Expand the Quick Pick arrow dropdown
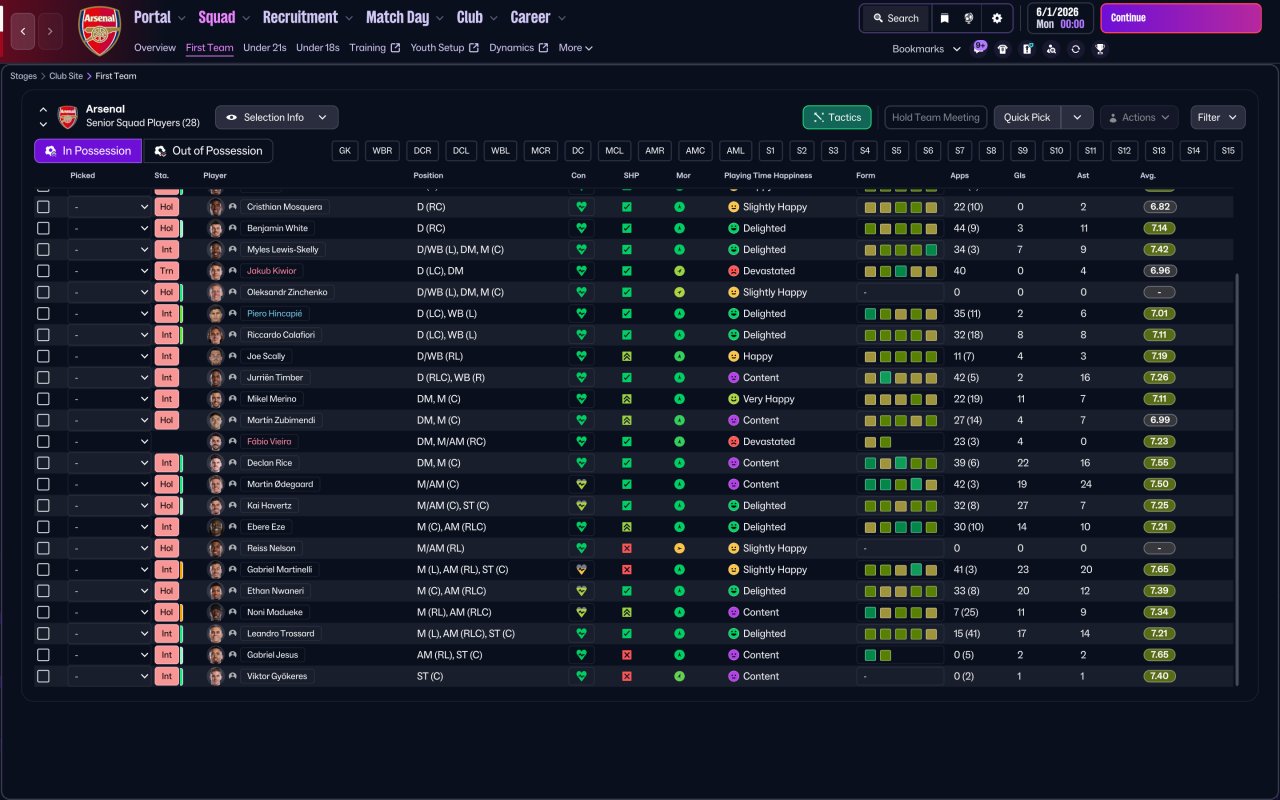Image resolution: width=1280 pixels, height=800 pixels. point(1077,117)
